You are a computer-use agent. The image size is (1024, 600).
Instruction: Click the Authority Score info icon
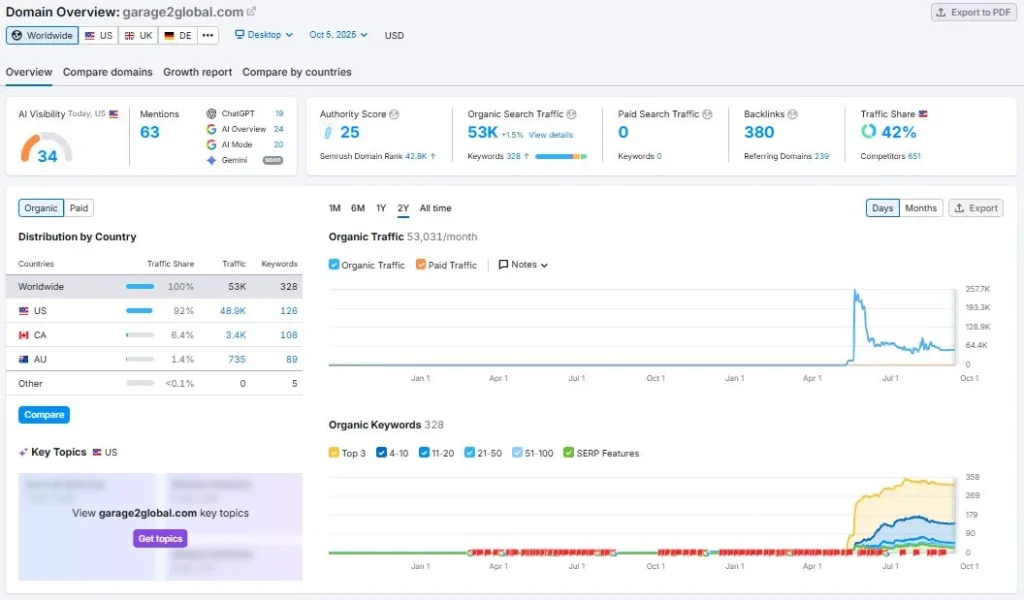pyautogui.click(x=394, y=114)
